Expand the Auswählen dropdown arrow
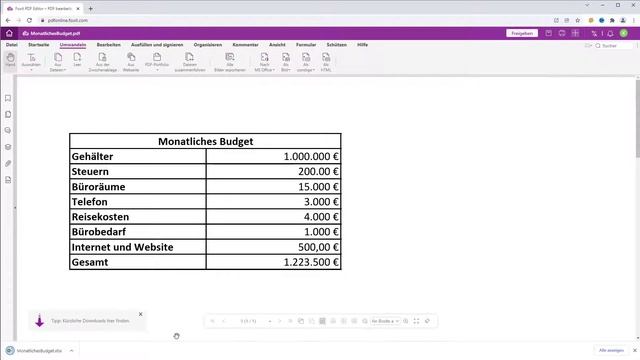This screenshot has height=360, width=640. coord(31,70)
